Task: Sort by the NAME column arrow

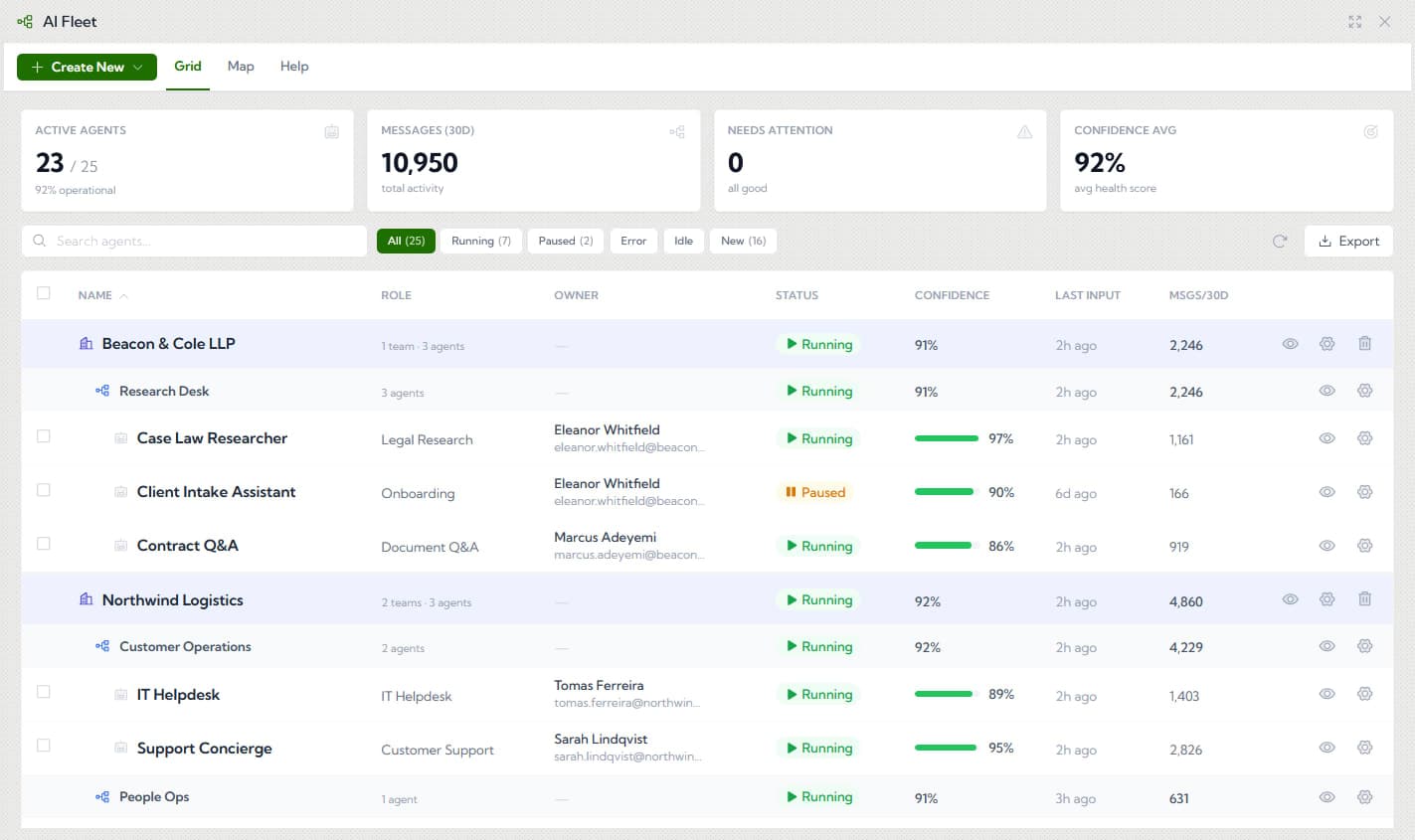Action: pyautogui.click(x=124, y=296)
